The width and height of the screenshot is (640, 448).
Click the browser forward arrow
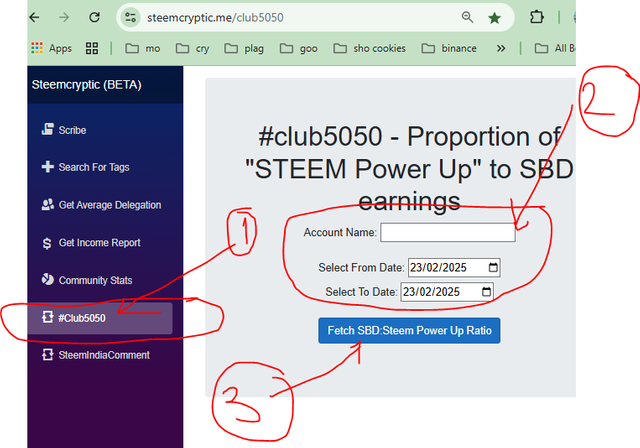64,18
